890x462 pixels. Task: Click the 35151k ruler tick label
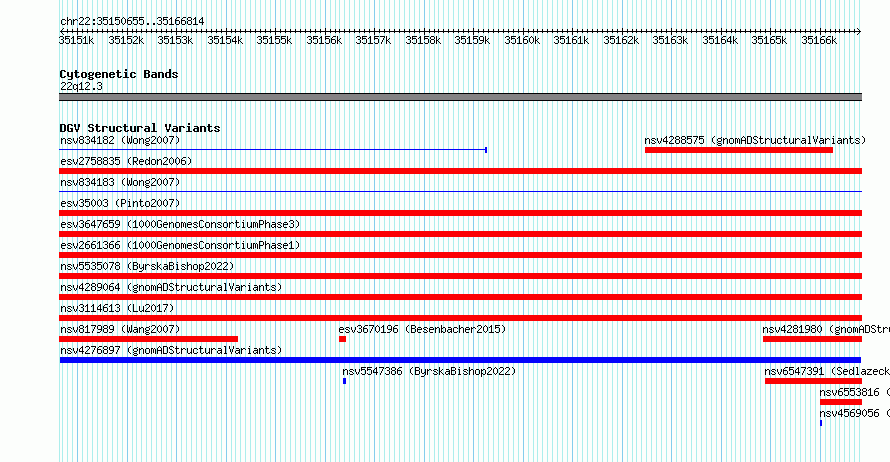coord(77,40)
